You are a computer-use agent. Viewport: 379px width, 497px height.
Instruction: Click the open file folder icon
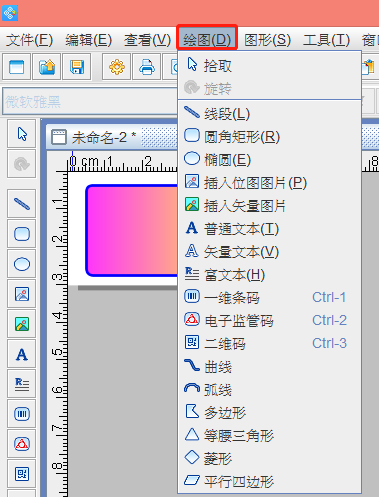(x=47, y=67)
